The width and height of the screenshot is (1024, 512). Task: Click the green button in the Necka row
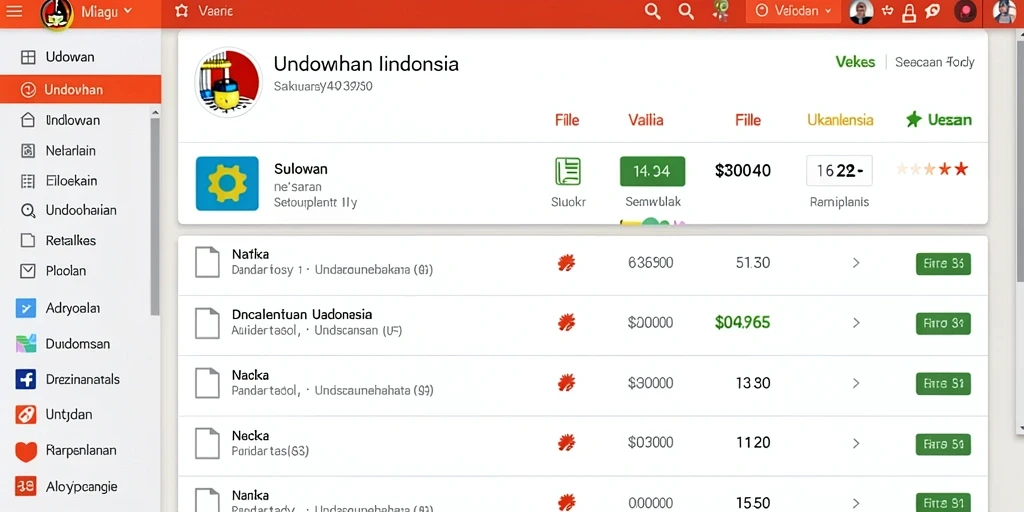(x=943, y=444)
